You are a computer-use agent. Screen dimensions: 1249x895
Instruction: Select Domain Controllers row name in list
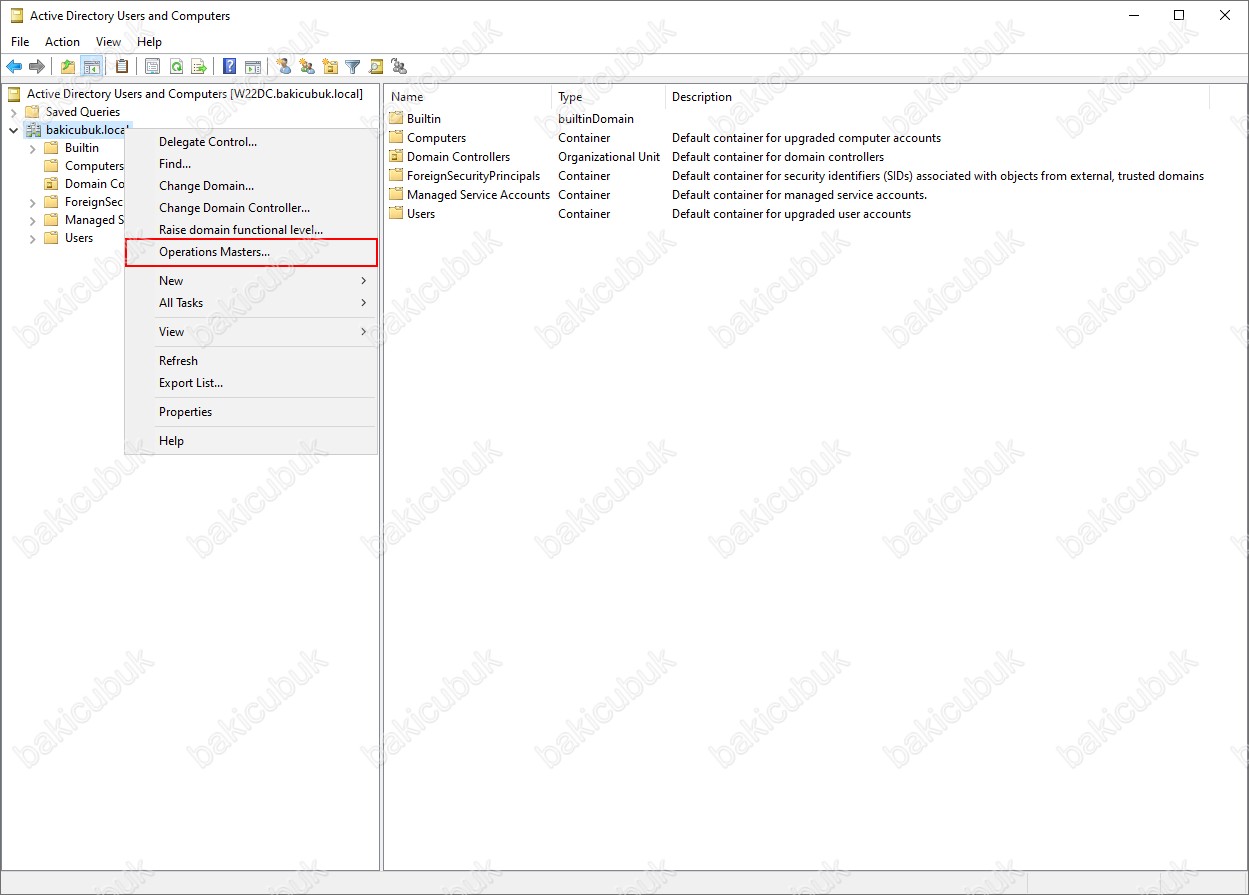[458, 157]
